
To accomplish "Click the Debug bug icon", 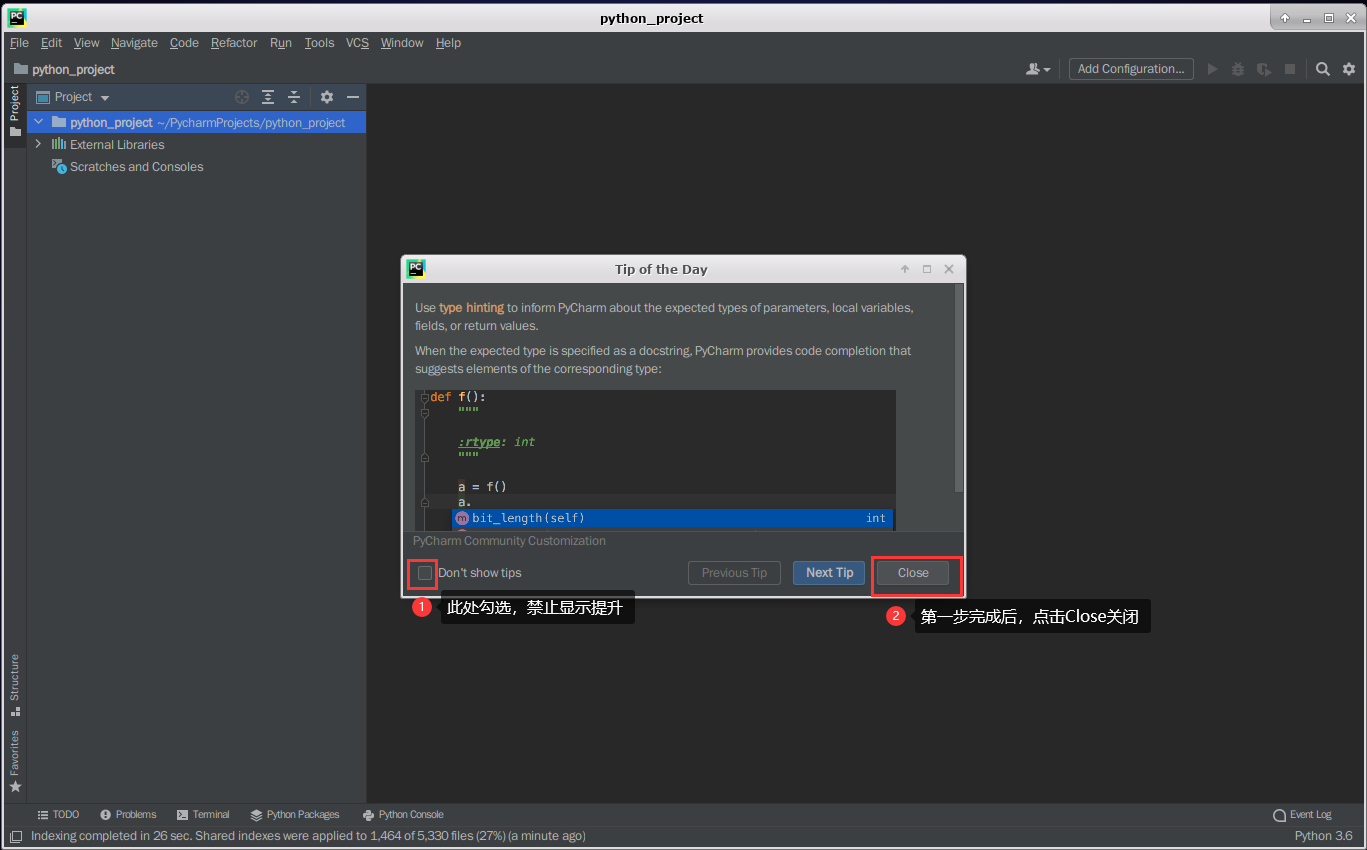I will 1238,69.
